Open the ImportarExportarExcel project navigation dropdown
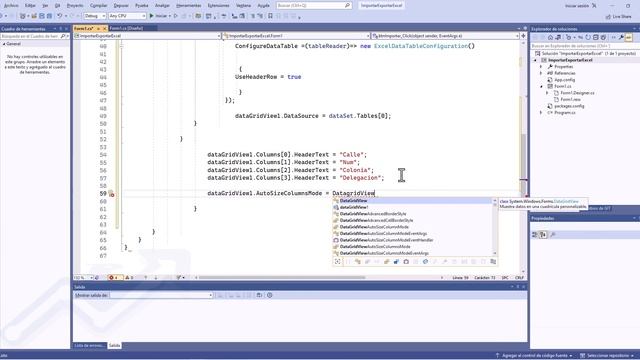This screenshot has width=640, height=360. [x=147, y=36]
